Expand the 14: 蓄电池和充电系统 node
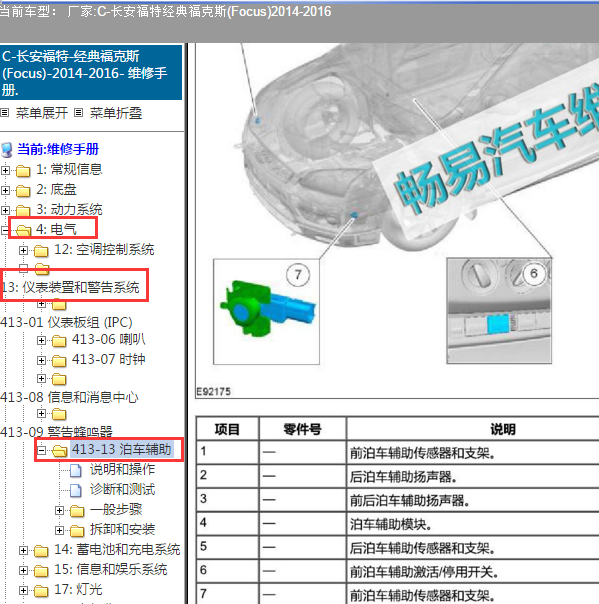Image resolution: width=599 pixels, height=604 pixels. pos(23,550)
